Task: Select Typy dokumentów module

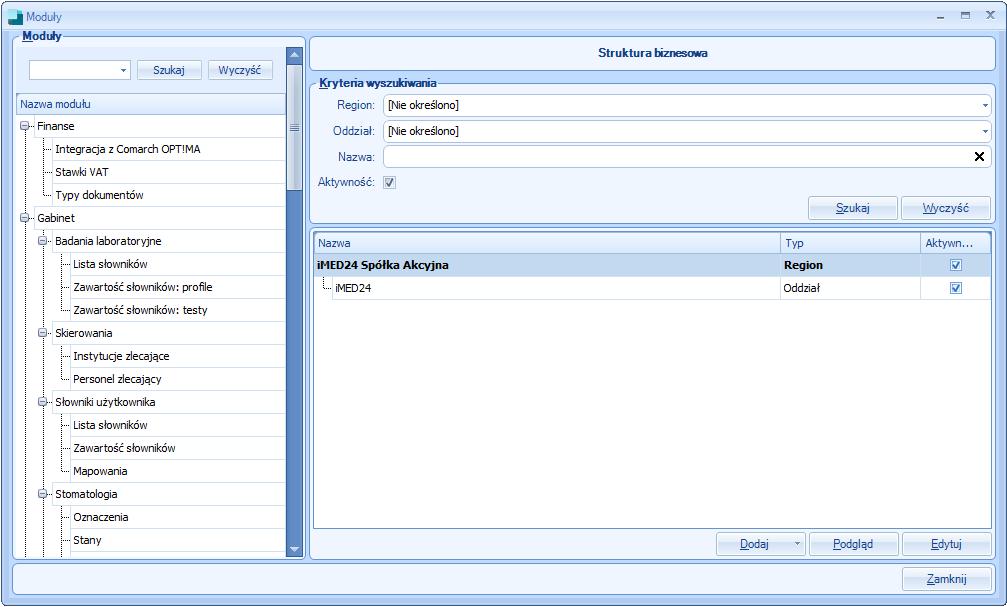Action: click(x=99, y=195)
